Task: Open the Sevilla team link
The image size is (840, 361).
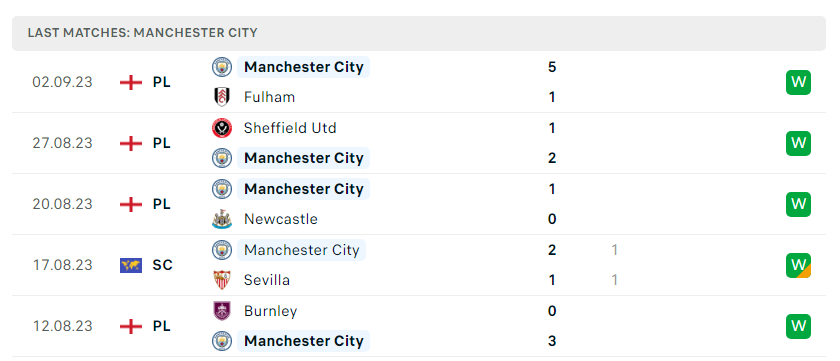Action: [267, 280]
